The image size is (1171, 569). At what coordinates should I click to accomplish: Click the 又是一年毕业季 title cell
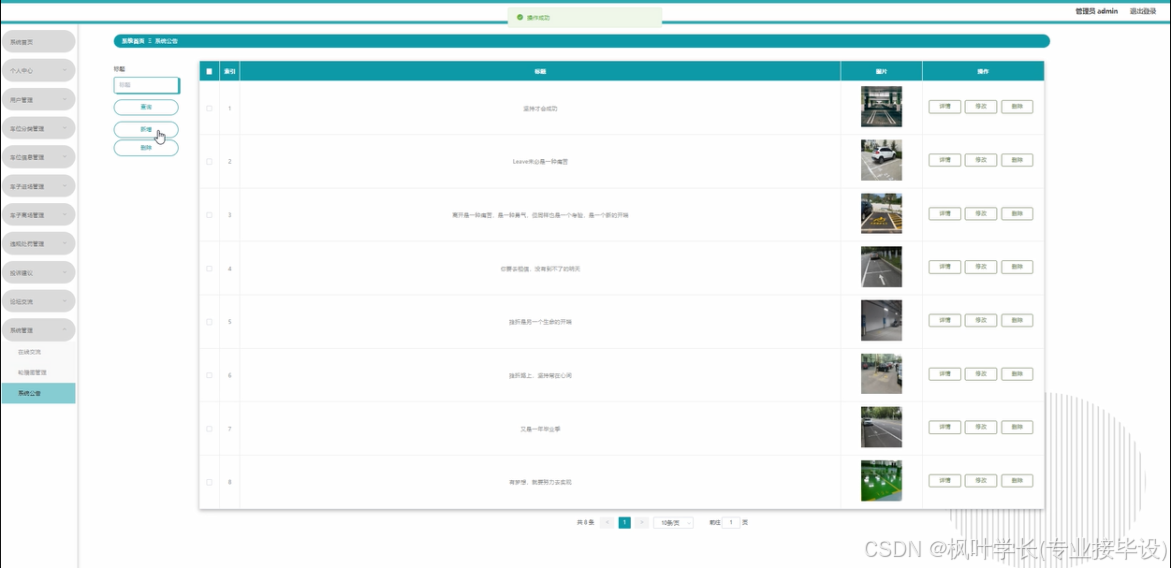(x=540, y=429)
